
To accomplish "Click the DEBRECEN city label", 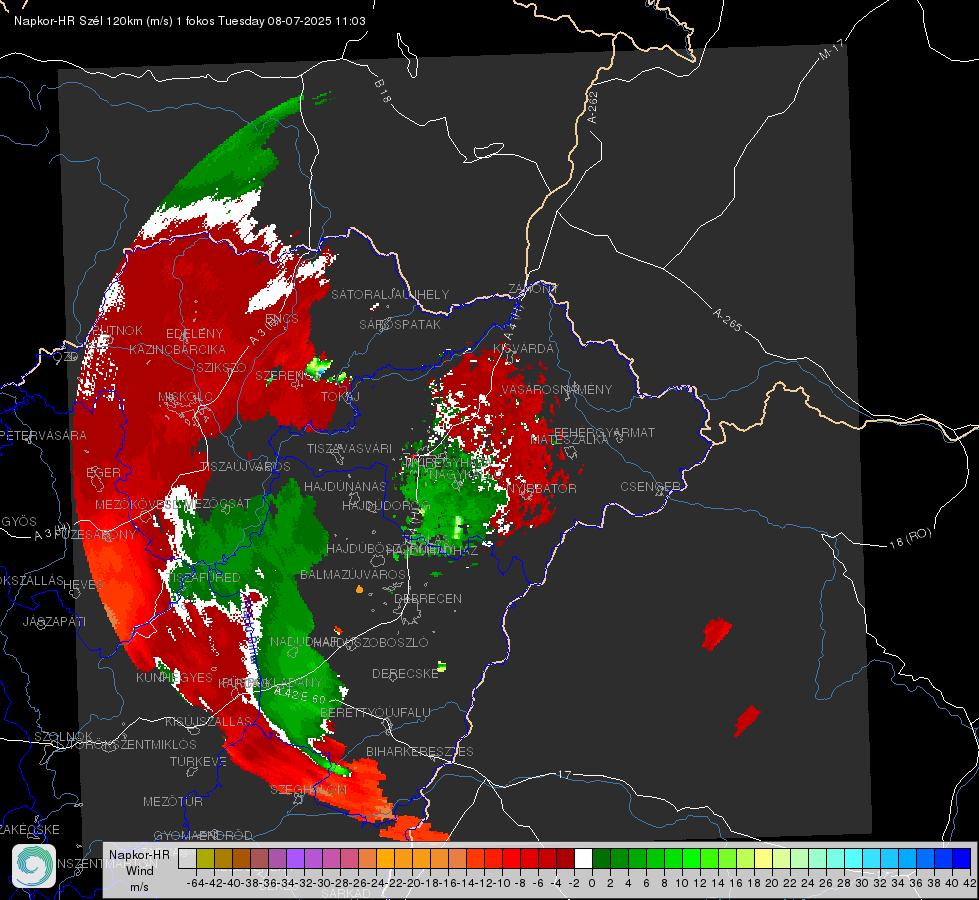I will click(428, 598).
